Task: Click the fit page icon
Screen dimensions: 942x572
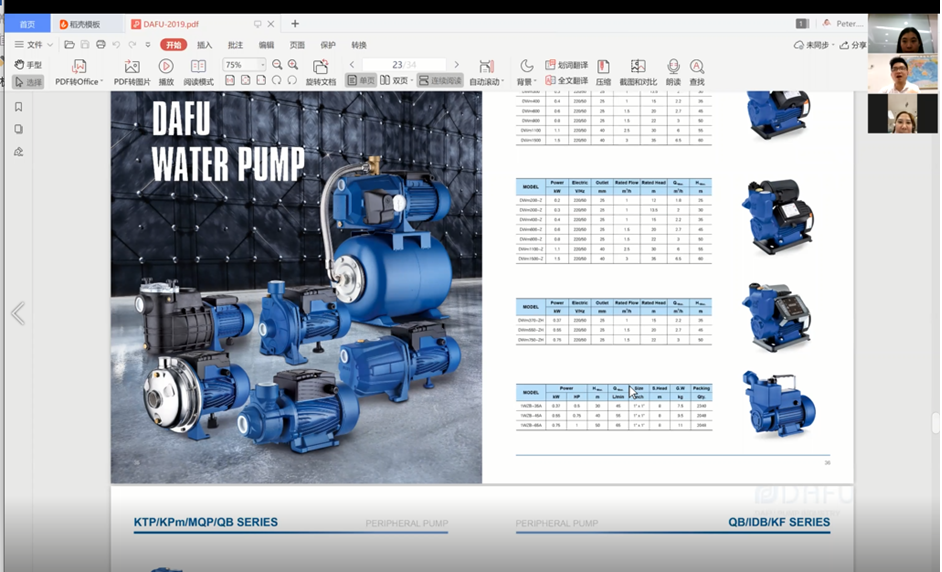Action: [245, 80]
